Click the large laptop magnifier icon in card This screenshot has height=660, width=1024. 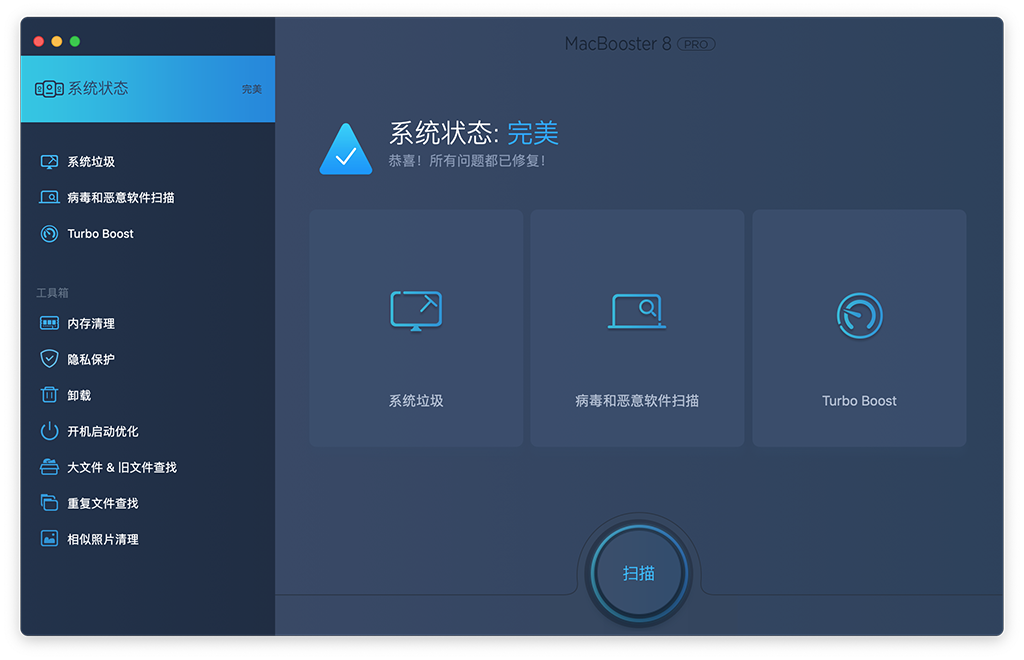[637, 311]
